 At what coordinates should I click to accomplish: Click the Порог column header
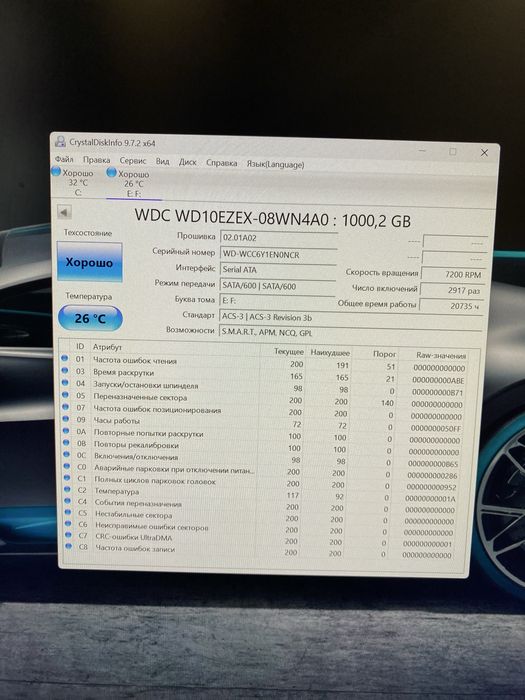pos(384,354)
